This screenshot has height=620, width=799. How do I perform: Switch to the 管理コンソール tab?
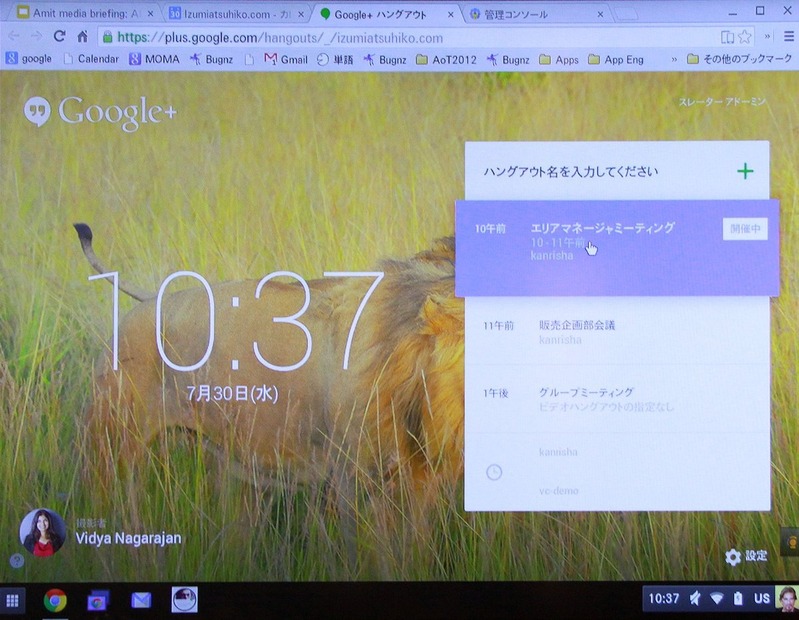tap(537, 14)
